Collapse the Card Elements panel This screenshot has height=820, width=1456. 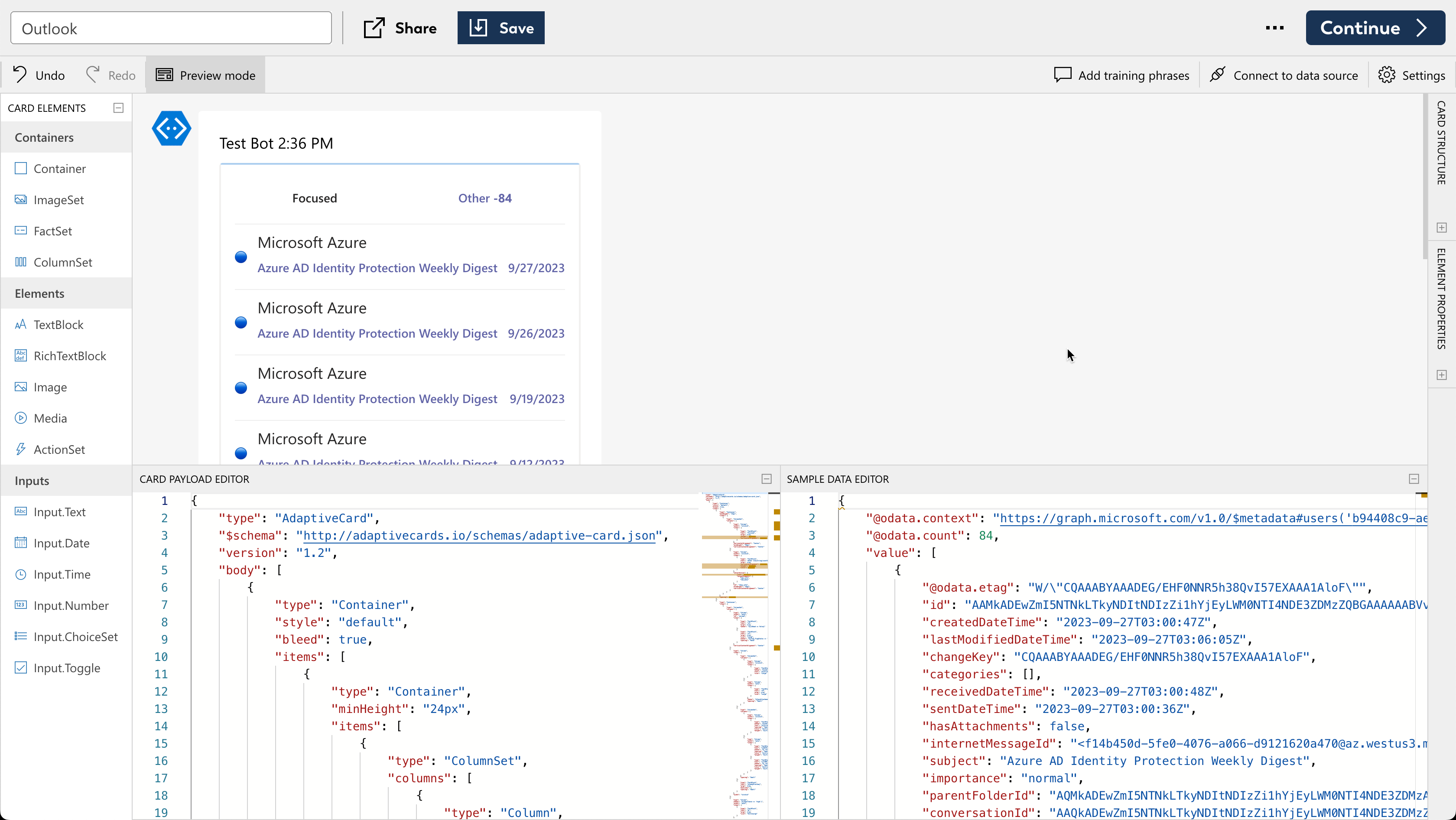pyautogui.click(x=118, y=108)
